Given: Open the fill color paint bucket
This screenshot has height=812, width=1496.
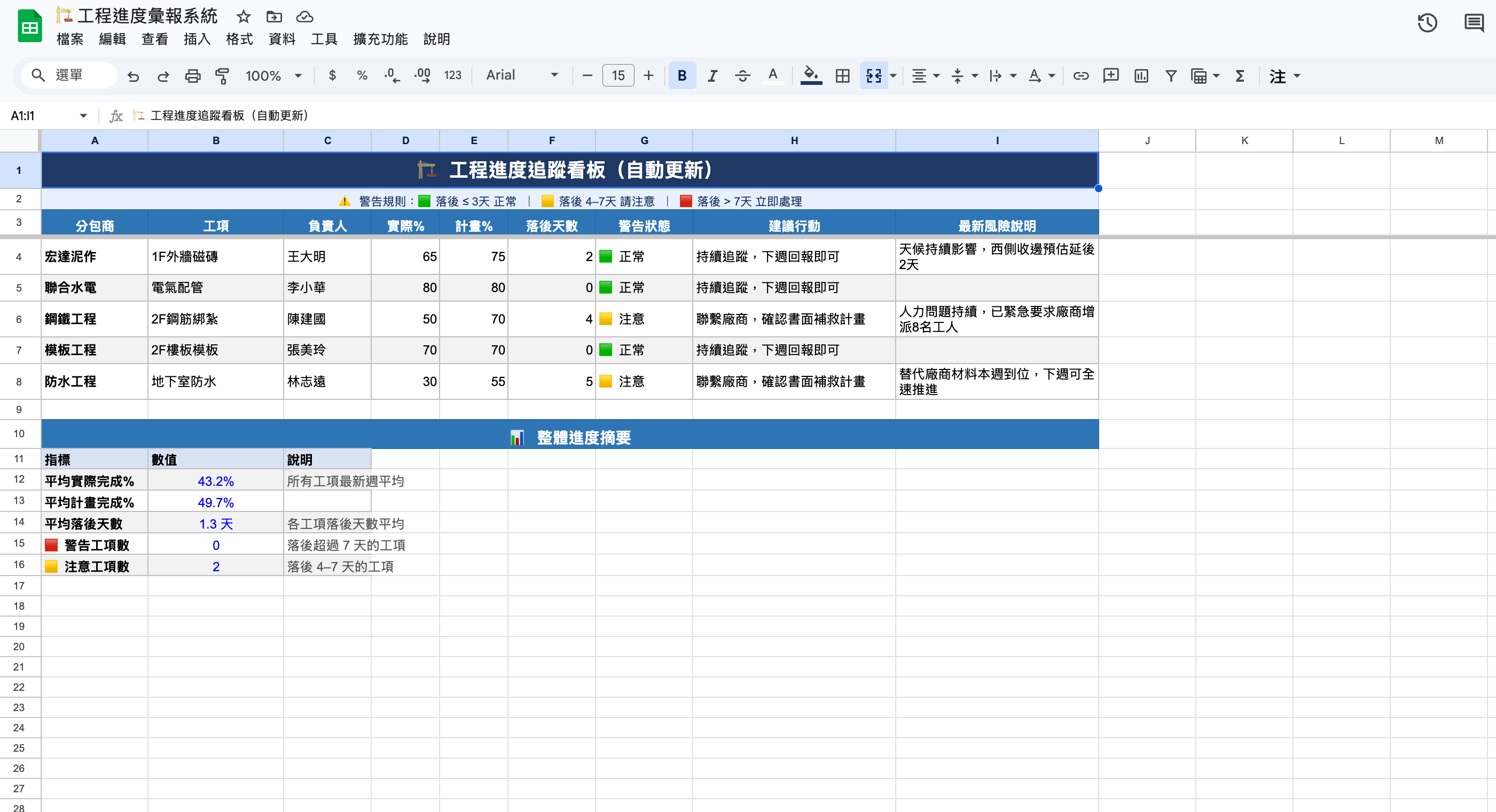Looking at the screenshot, I should (811, 75).
